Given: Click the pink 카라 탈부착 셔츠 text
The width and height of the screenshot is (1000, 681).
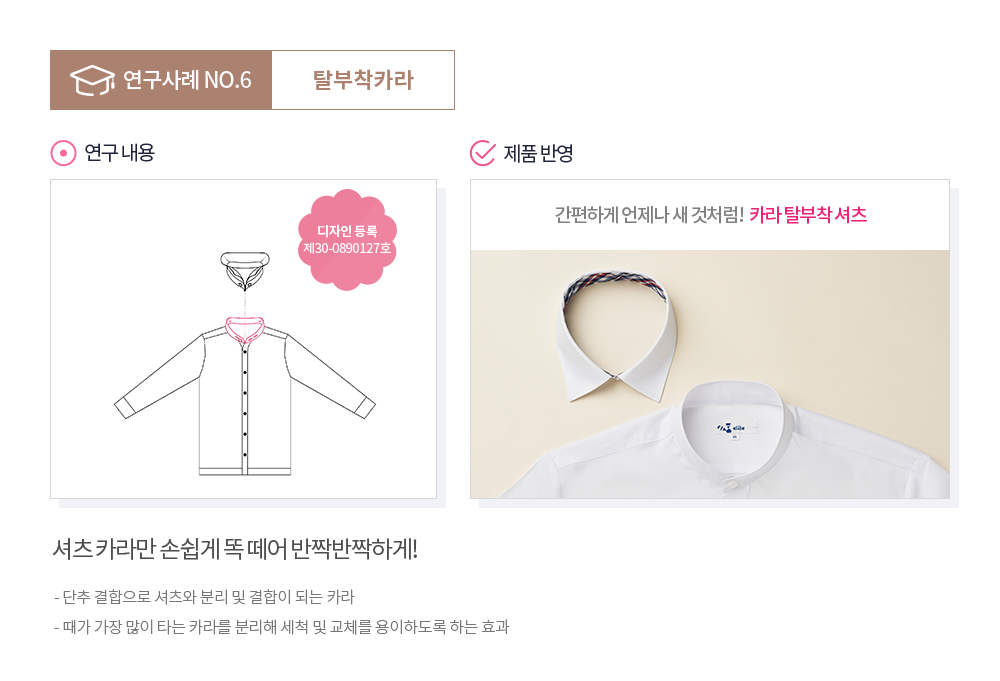Looking at the screenshot, I should click(808, 215).
